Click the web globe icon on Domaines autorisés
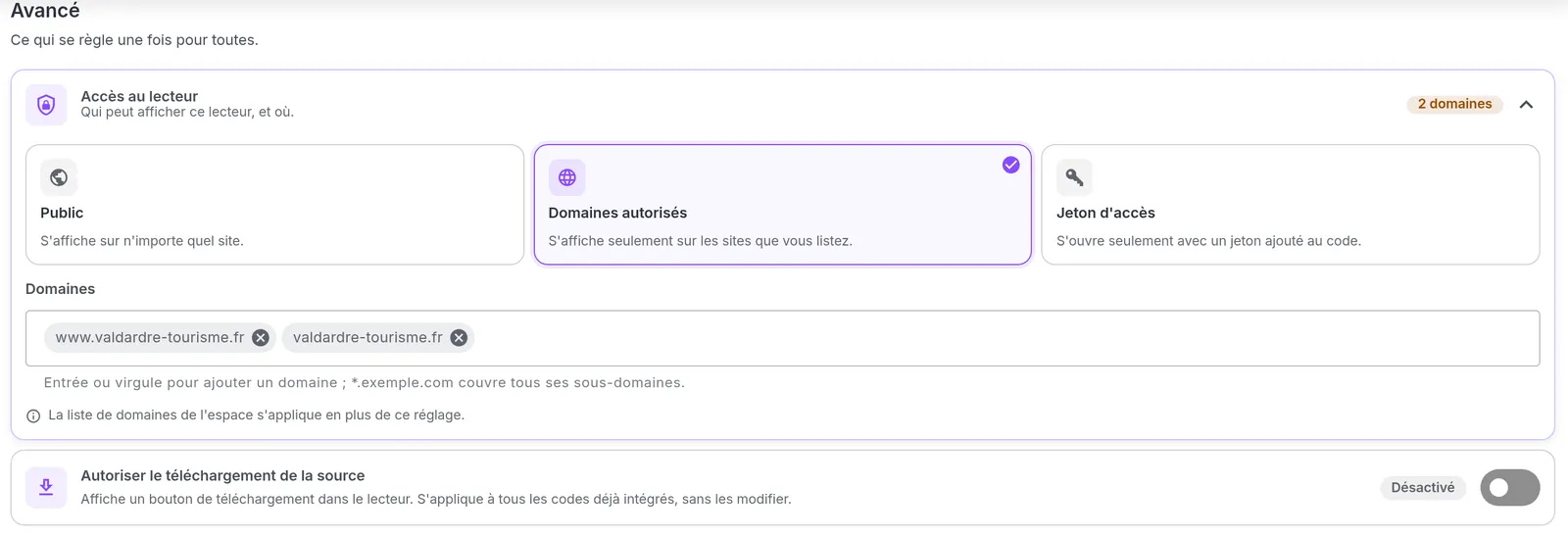 point(566,177)
